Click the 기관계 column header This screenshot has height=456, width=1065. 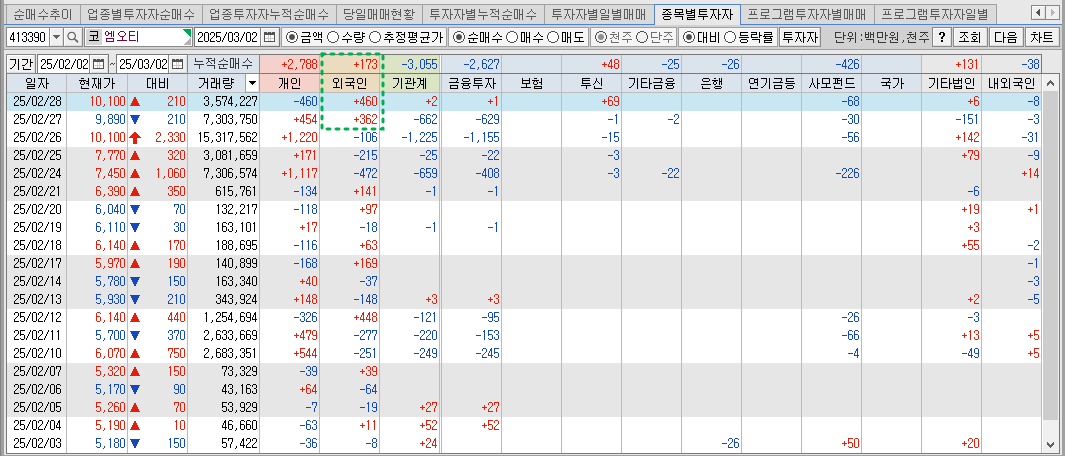tap(410, 84)
